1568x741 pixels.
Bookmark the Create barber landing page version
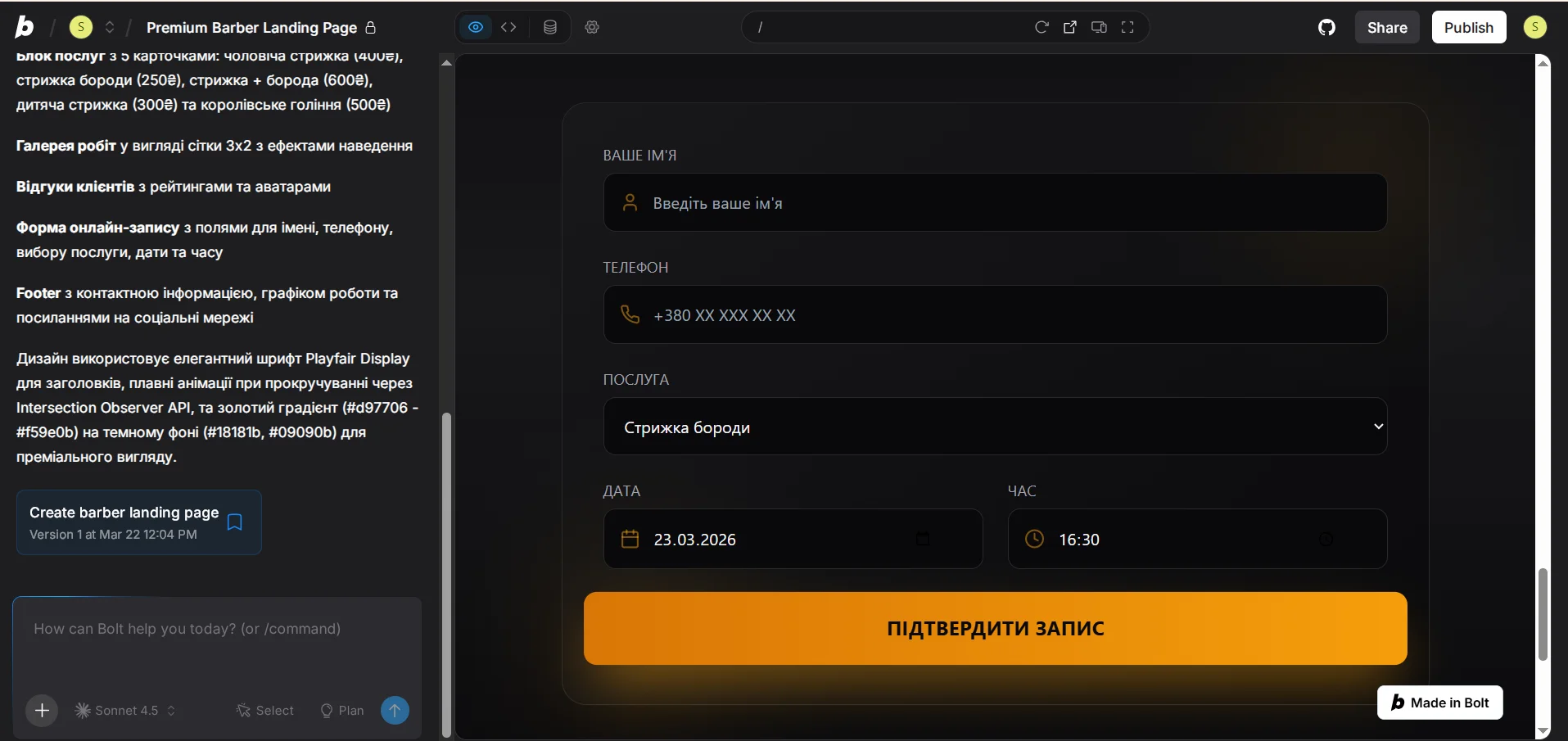(235, 522)
